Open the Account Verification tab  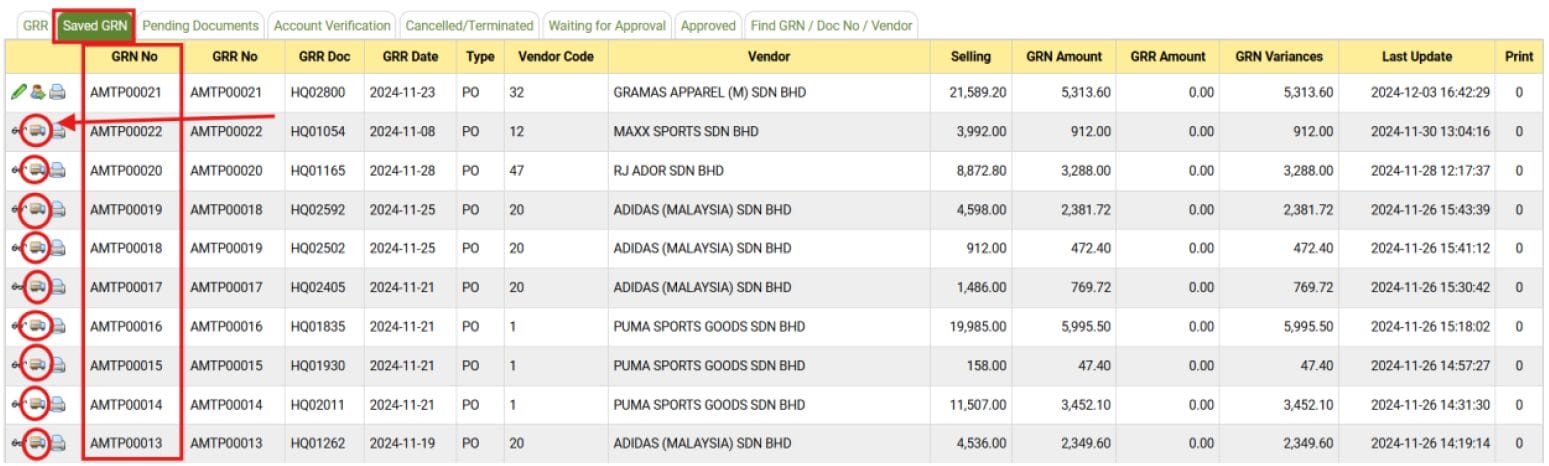tap(332, 26)
